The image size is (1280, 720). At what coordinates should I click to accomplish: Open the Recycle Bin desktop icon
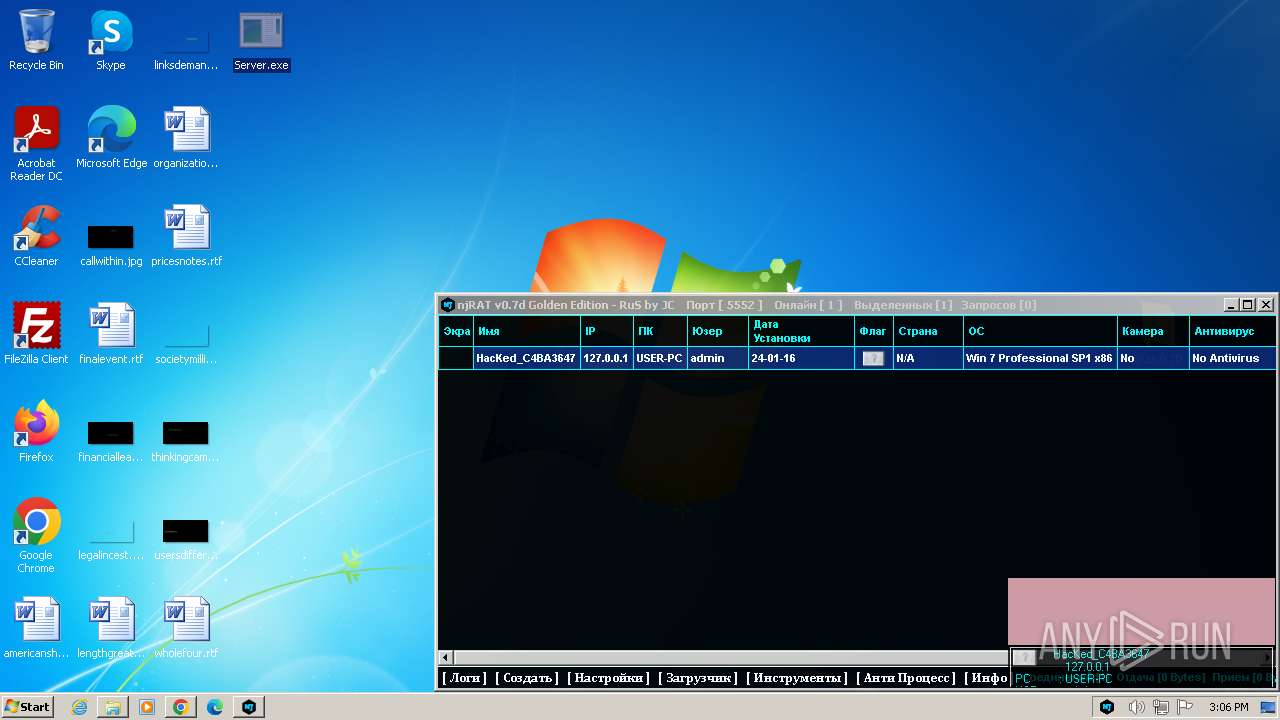coord(36,40)
